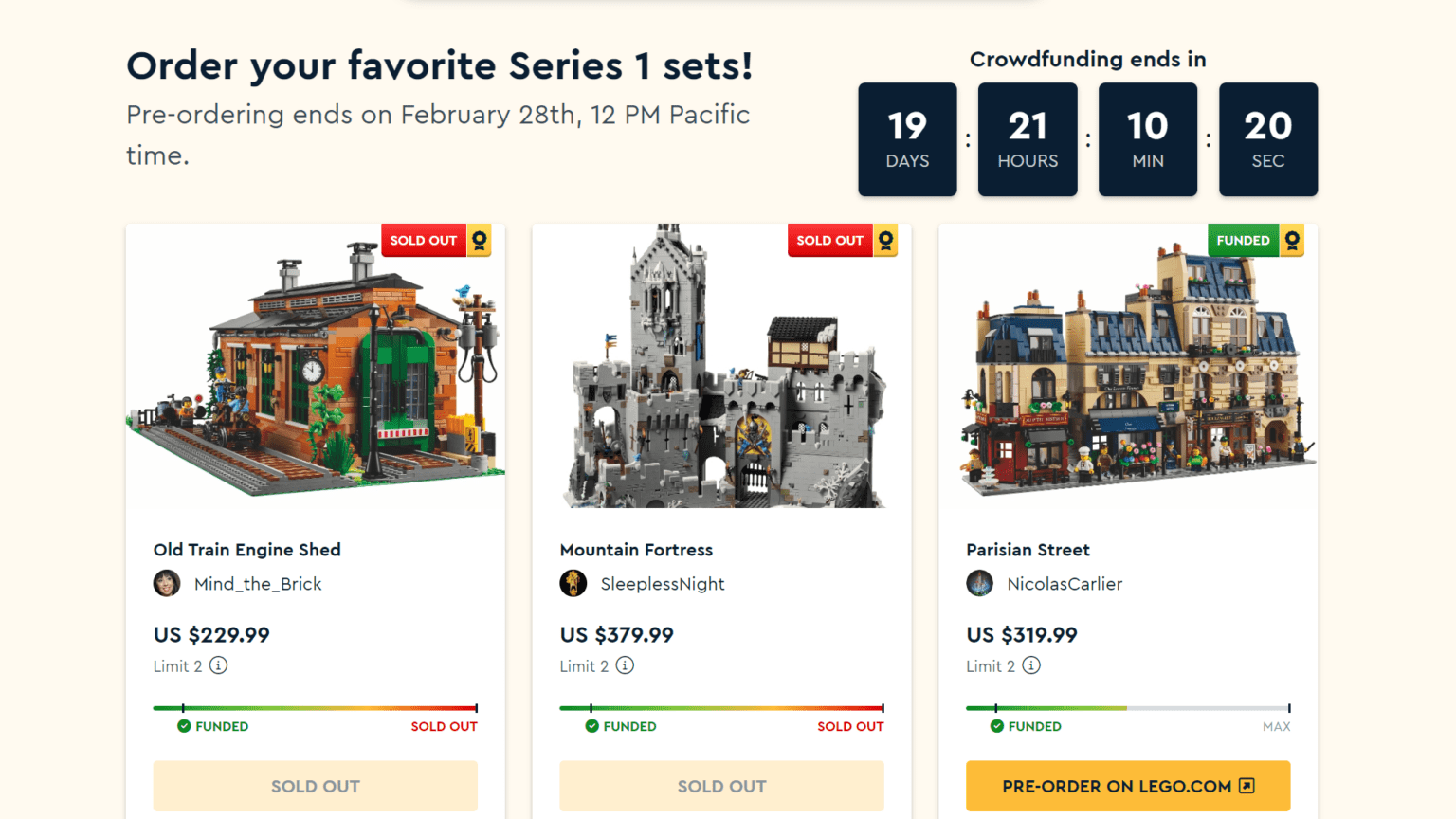Click PRE-ORDER ON LEGO.COM for Parisian Street

click(1128, 786)
